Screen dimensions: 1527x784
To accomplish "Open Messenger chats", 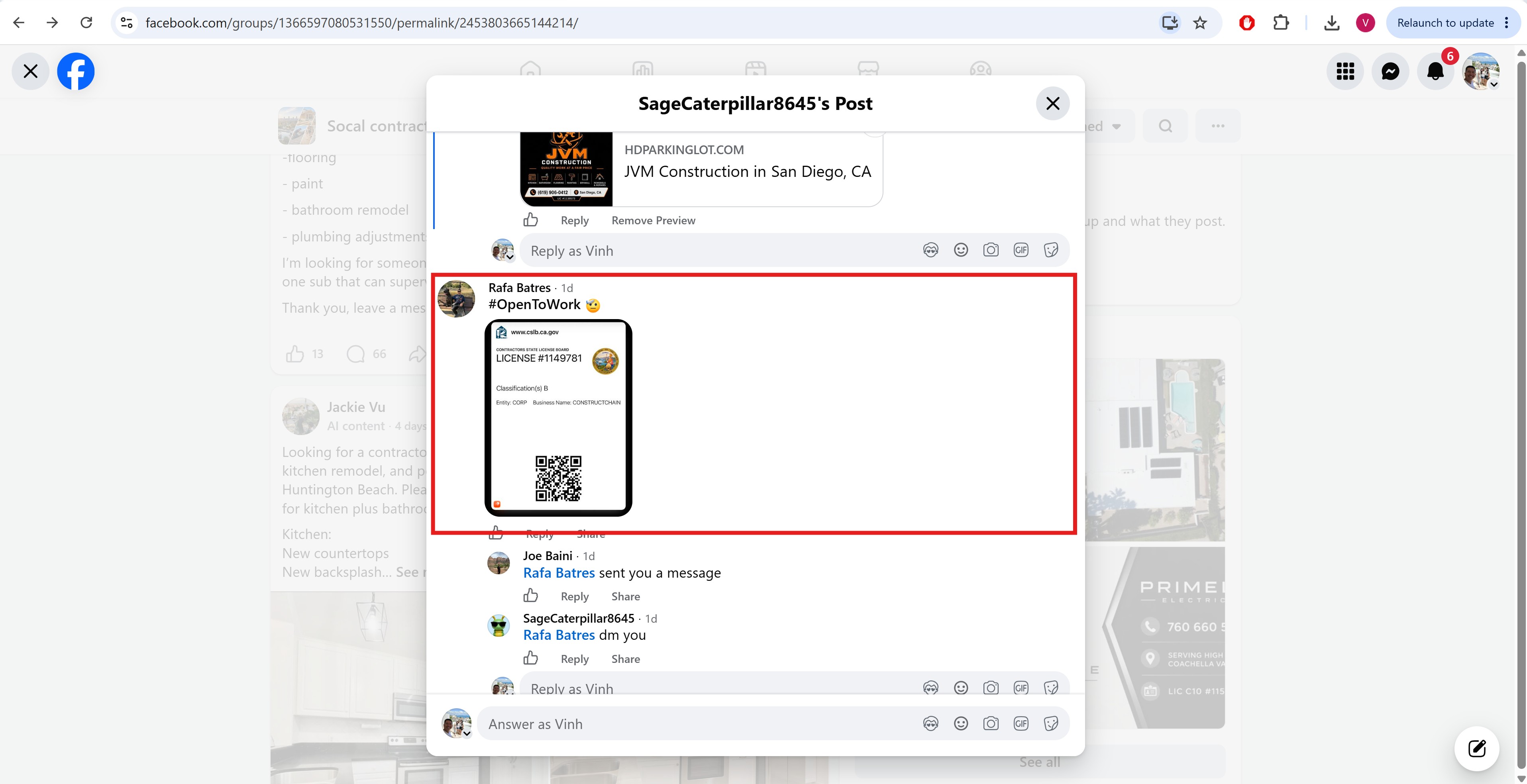I will point(1390,71).
